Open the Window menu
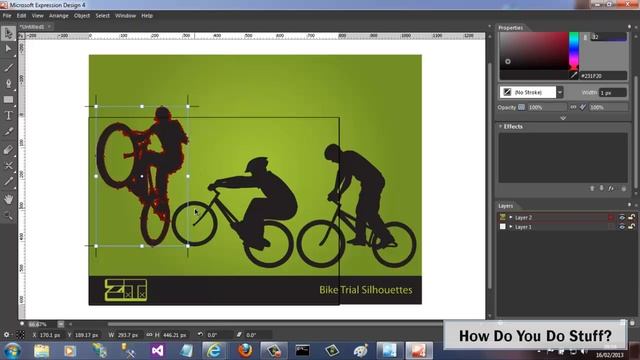Image resolution: width=640 pixels, height=360 pixels. click(x=125, y=16)
